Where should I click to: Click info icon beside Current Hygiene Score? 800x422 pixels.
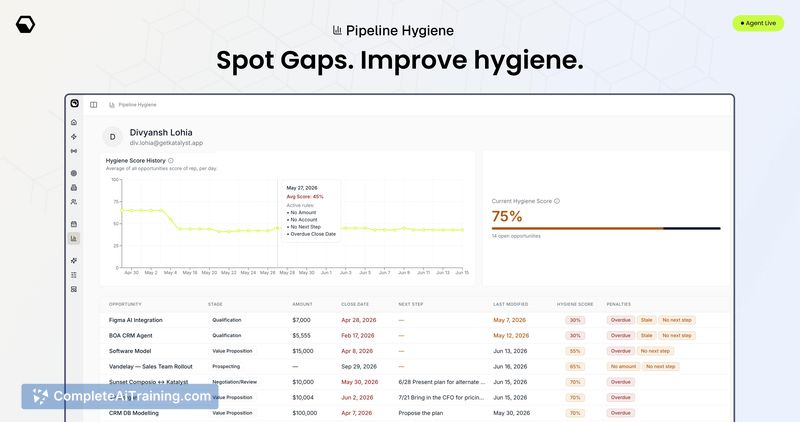557,201
